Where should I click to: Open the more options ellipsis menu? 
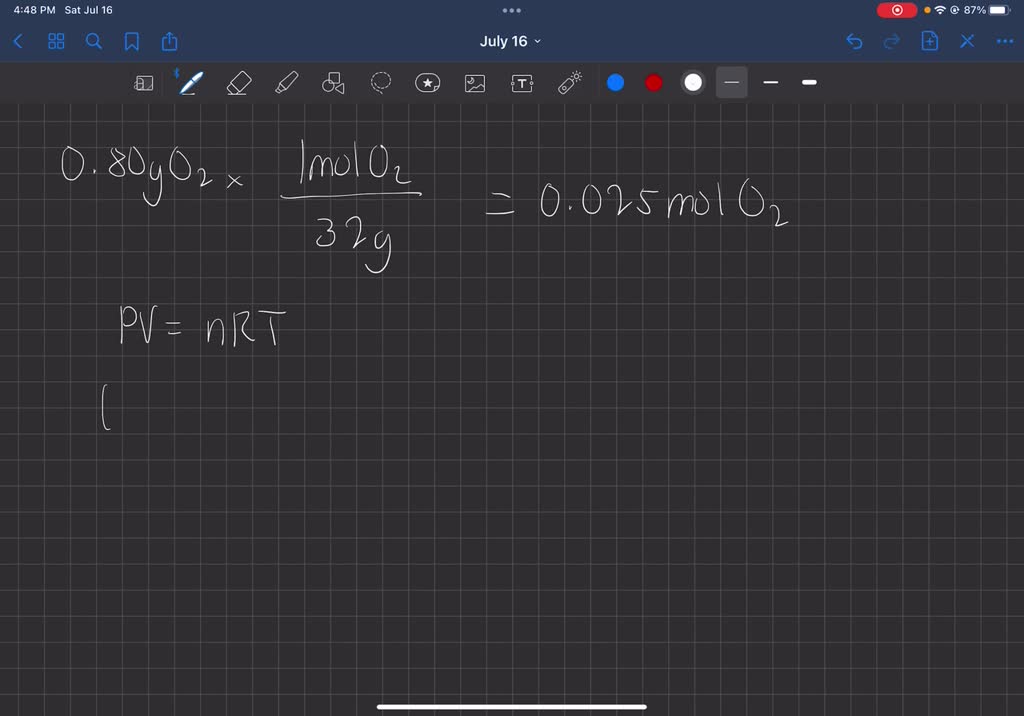1006,41
